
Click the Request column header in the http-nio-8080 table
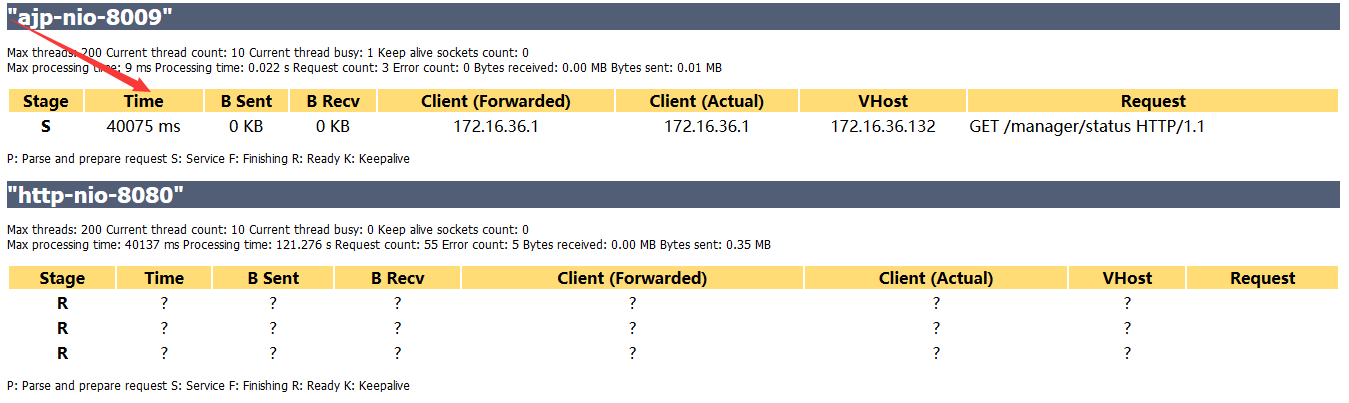1262,278
